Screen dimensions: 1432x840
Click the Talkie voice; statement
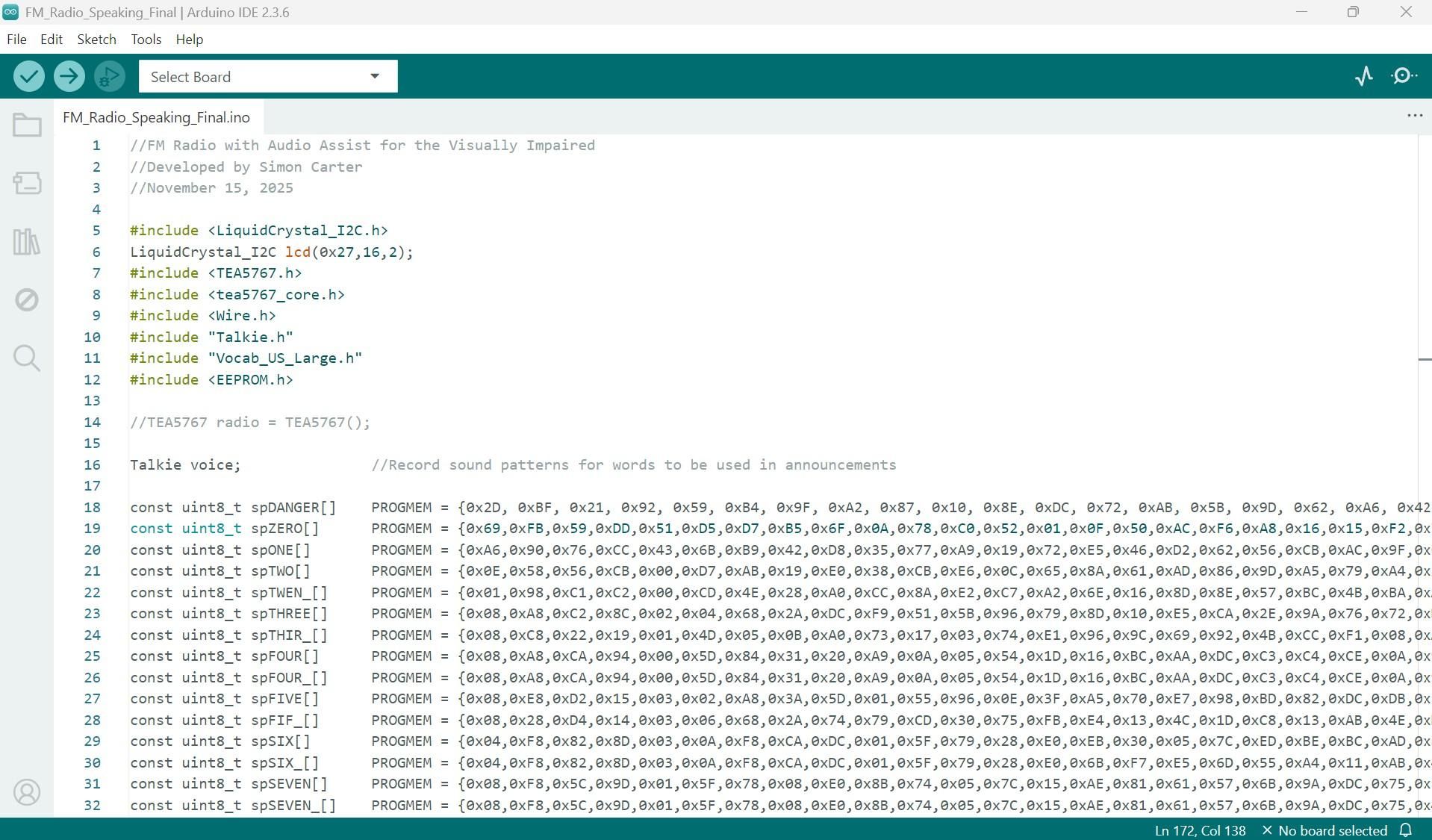point(185,464)
